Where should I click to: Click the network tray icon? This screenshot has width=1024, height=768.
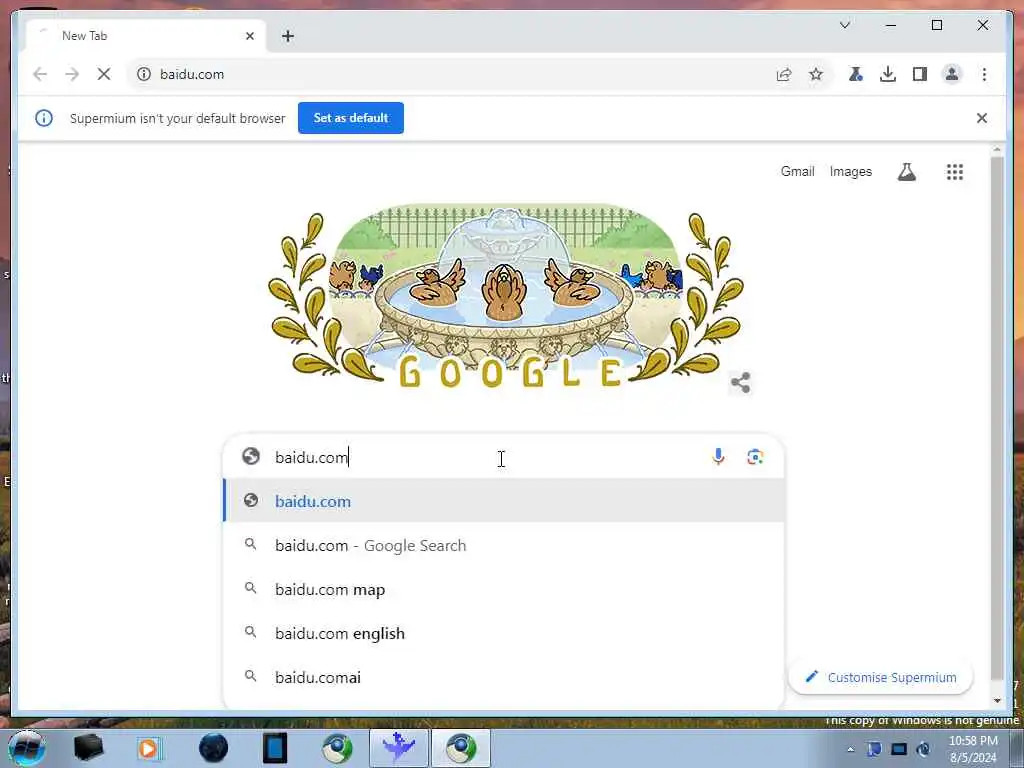[899, 749]
